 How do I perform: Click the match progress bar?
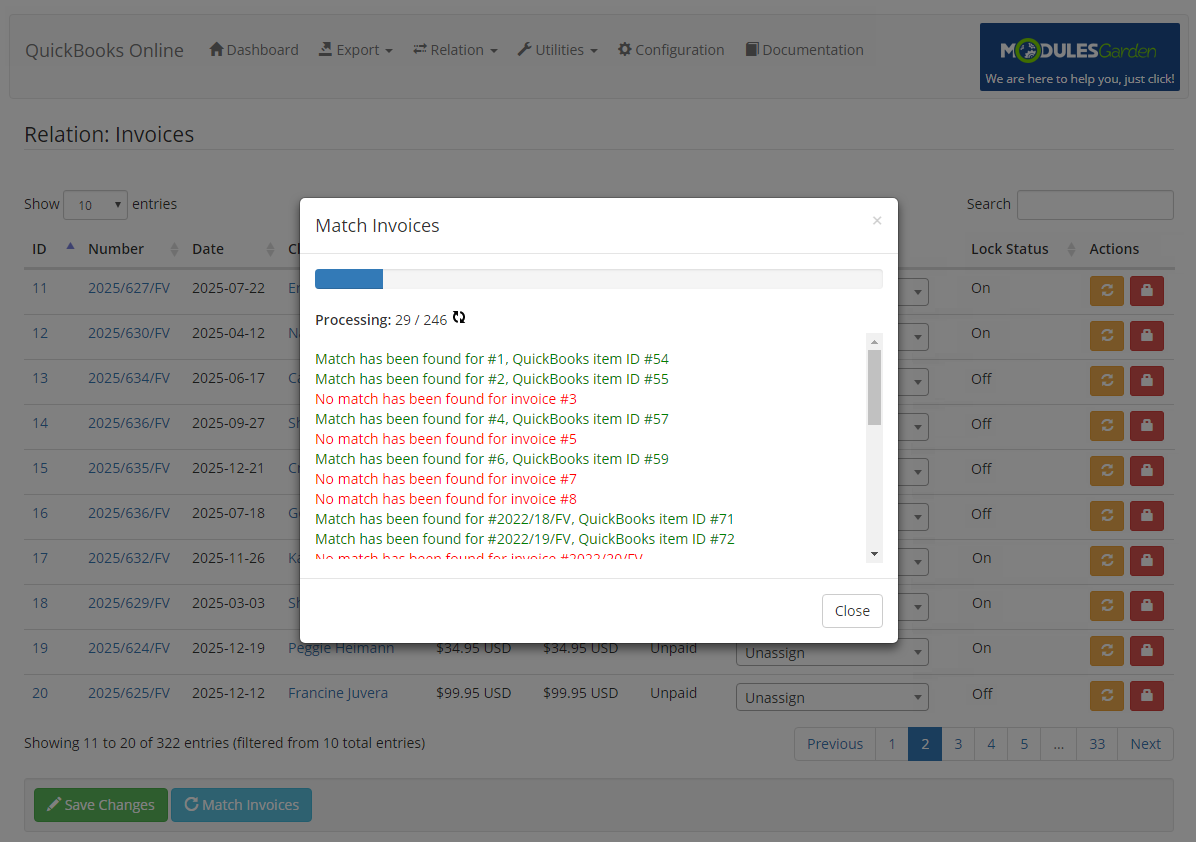598,279
